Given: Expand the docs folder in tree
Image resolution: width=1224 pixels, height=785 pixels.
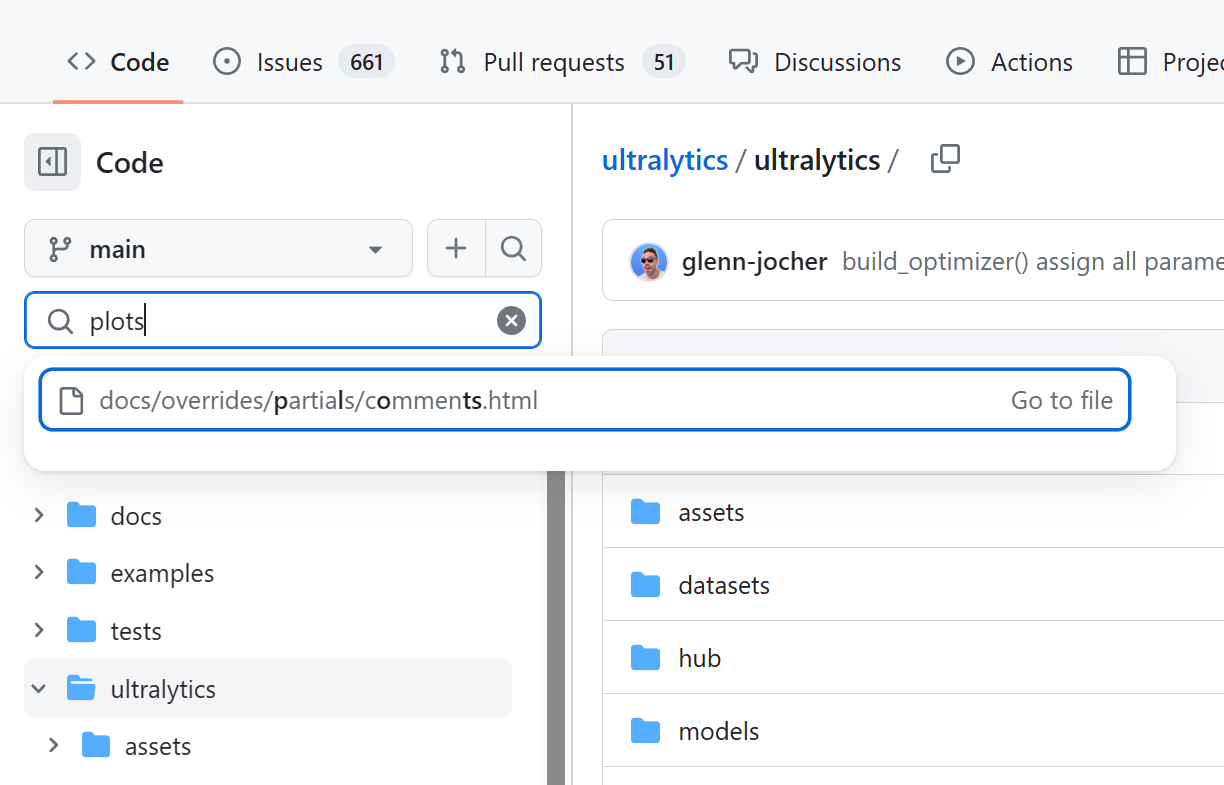Looking at the screenshot, I should (39, 516).
